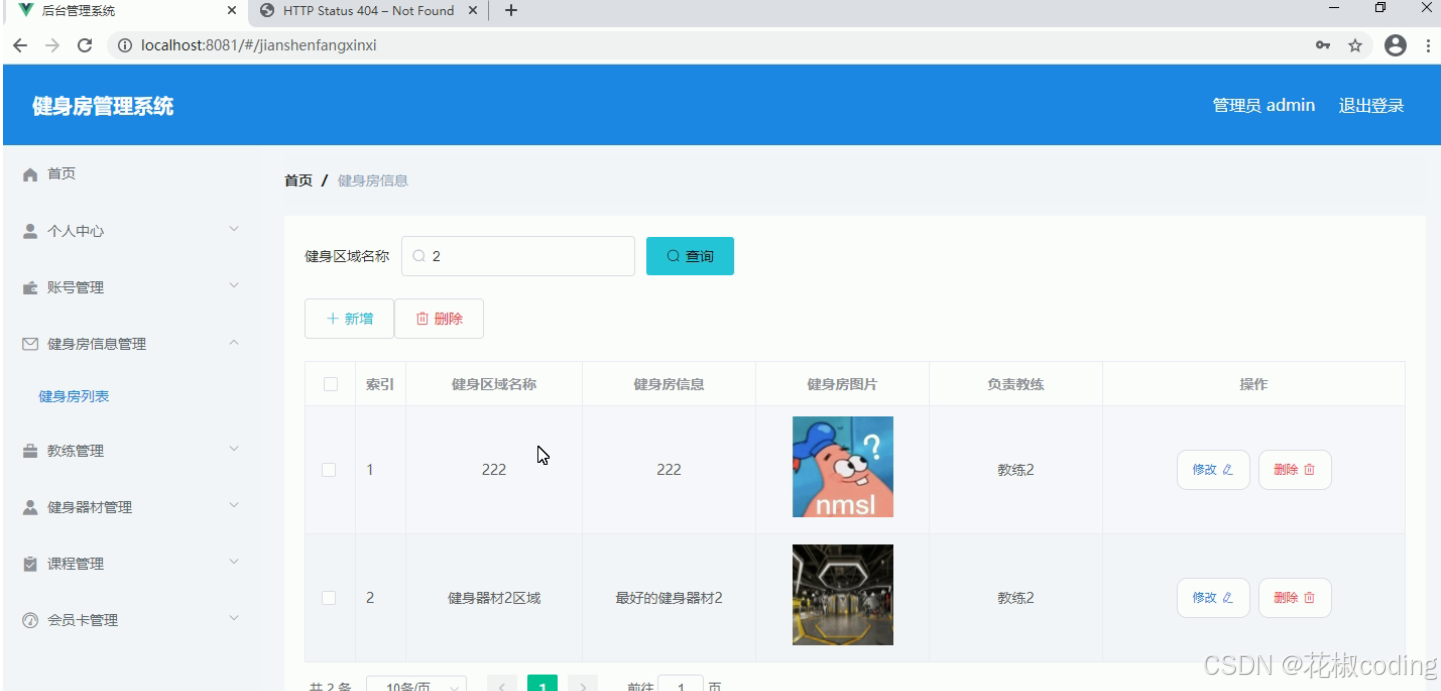Image resolution: width=1441 pixels, height=691 pixels.
Task: Open the 10条/页 page-size dropdown
Action: (x=417, y=684)
